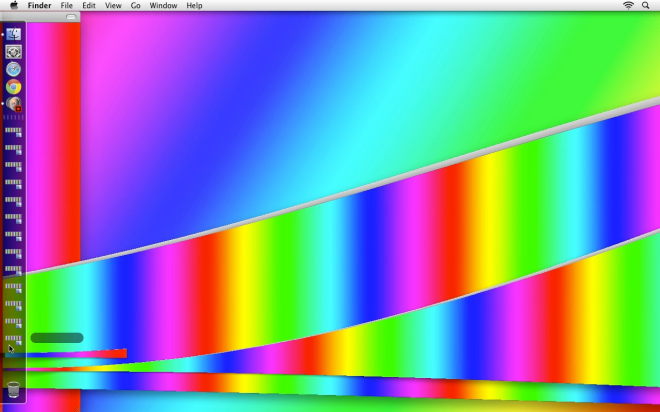Viewport: 660px width, 412px height.
Task: Open Finder from the Dock
Action: (13, 34)
